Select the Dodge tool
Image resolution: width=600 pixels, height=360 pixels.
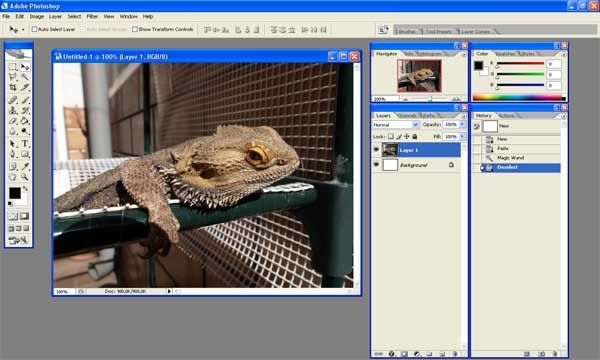click(25, 131)
